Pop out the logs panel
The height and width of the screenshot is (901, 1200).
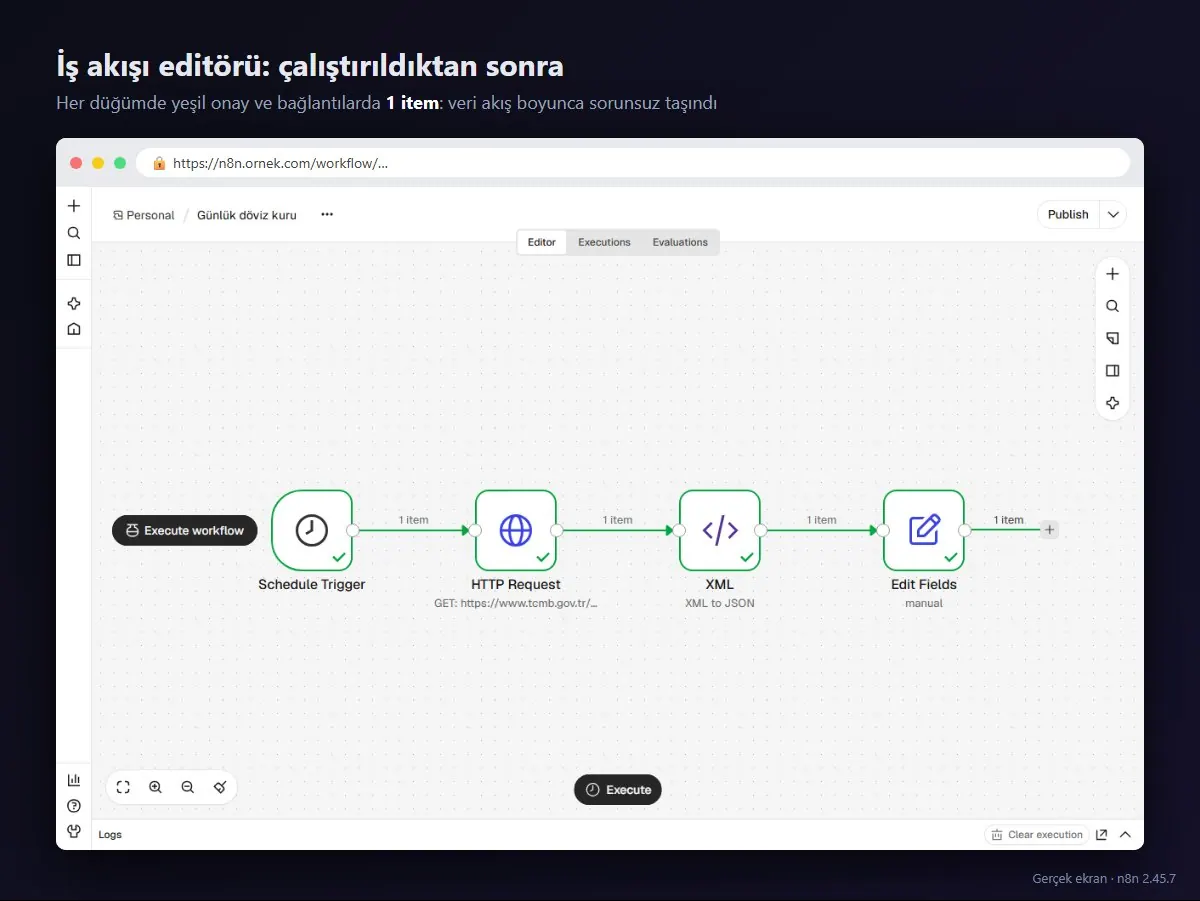tap(1101, 834)
